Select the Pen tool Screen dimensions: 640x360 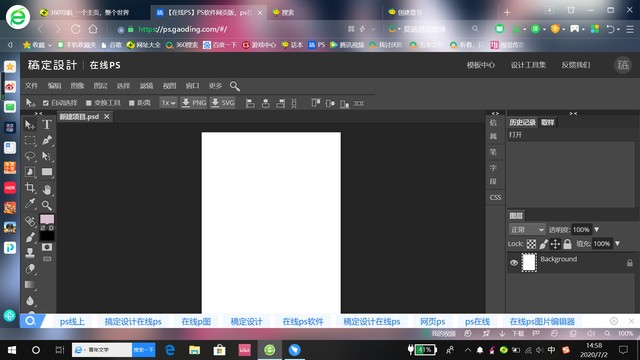47,140
